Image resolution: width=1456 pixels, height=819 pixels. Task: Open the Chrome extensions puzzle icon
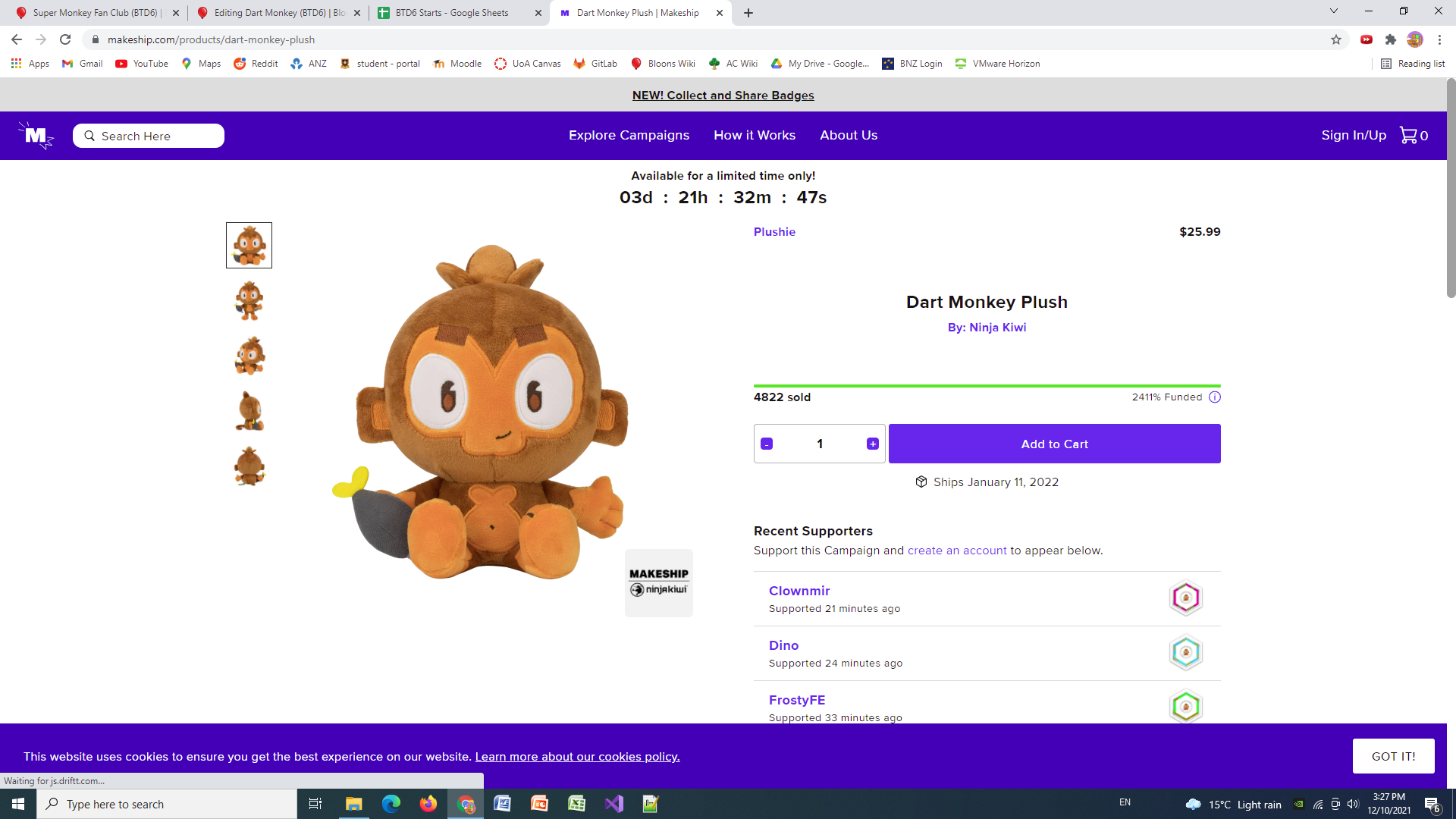pos(1391,39)
